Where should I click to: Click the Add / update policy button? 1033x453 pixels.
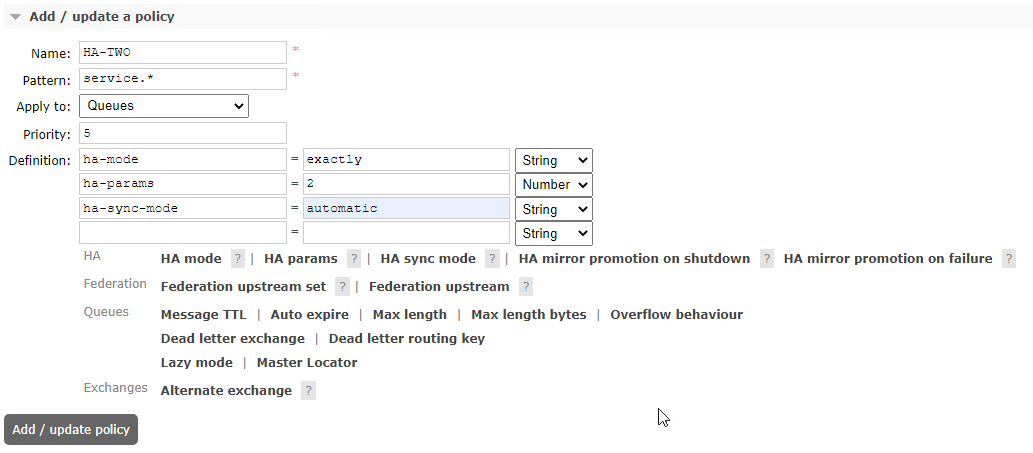[71, 430]
